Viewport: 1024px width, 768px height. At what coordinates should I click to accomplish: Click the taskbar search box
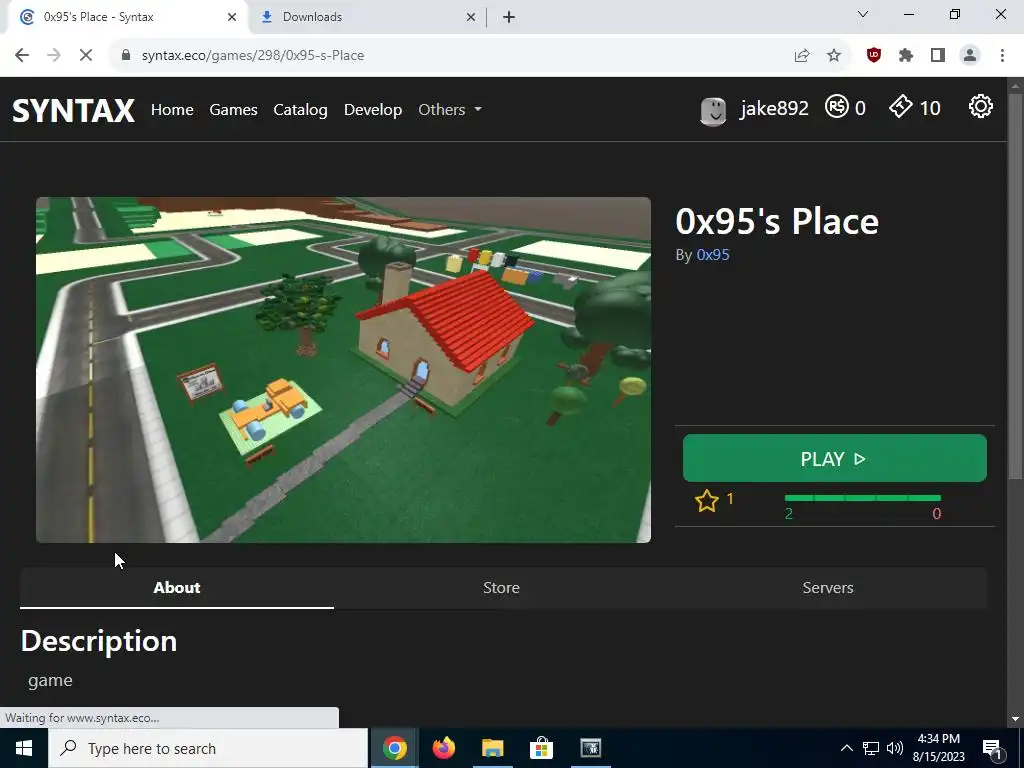click(x=208, y=748)
